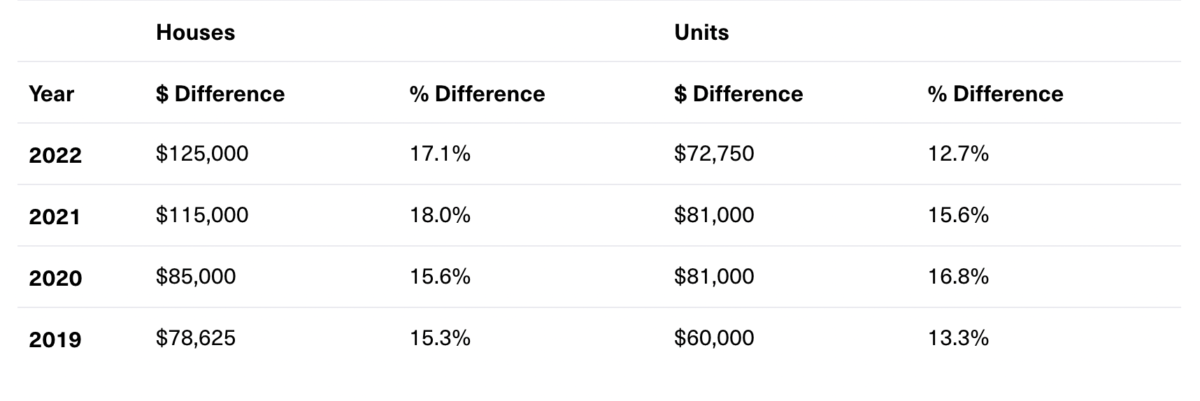Viewport: 1200px width, 401px height.
Task: Click the Units % Difference header
Action: coord(995,95)
